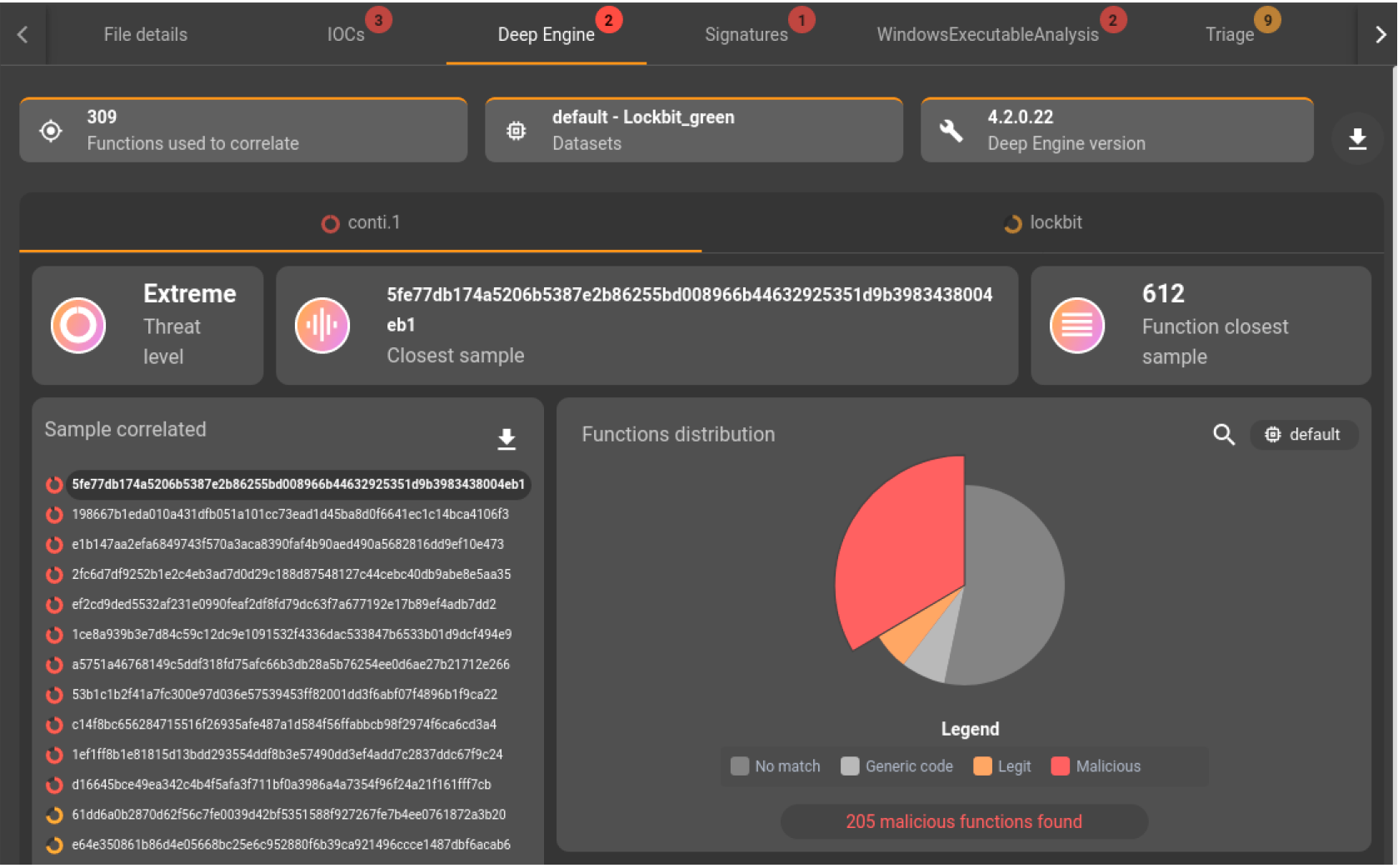The height and width of the screenshot is (868, 1398).
Task: Select correlated sample hash starting with 61dd6a0b
Action: (288, 815)
